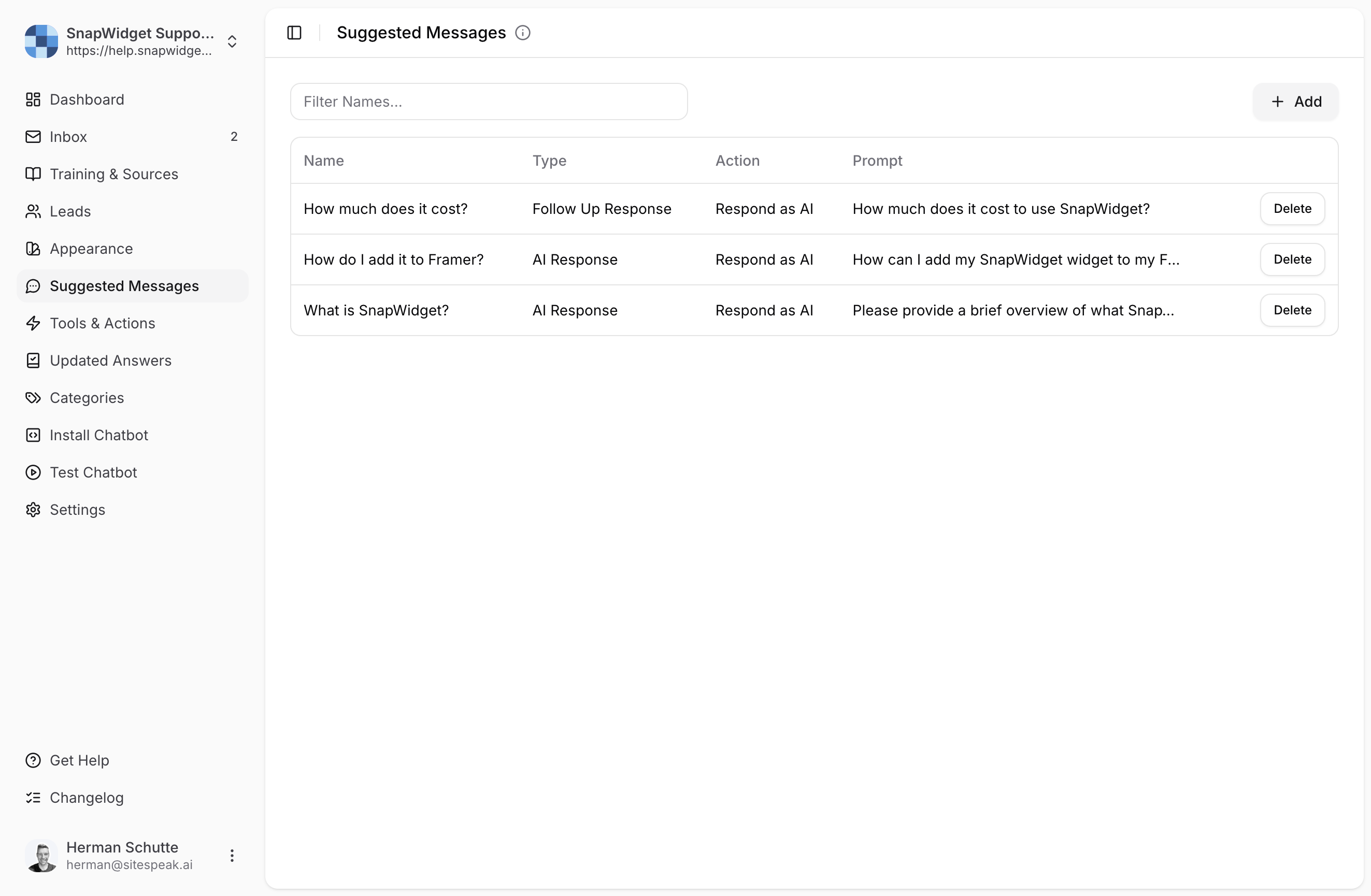1371x896 pixels.
Task: Focus the Filter Names input field
Action: tap(489, 102)
